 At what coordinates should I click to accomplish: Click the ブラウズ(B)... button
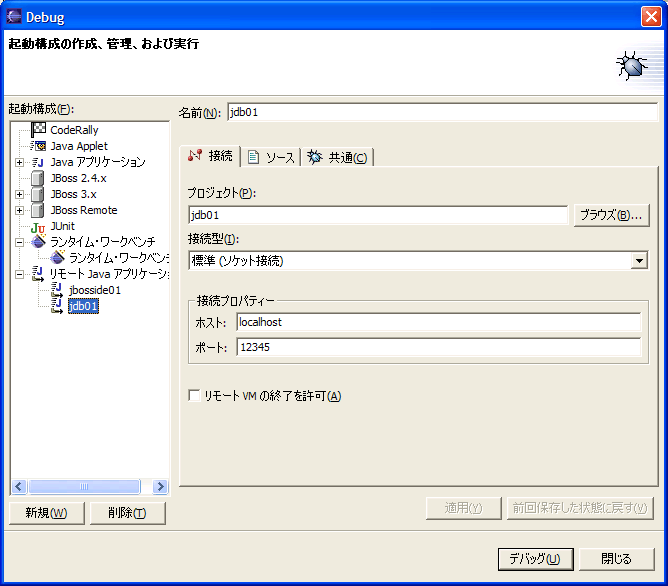coord(611,215)
